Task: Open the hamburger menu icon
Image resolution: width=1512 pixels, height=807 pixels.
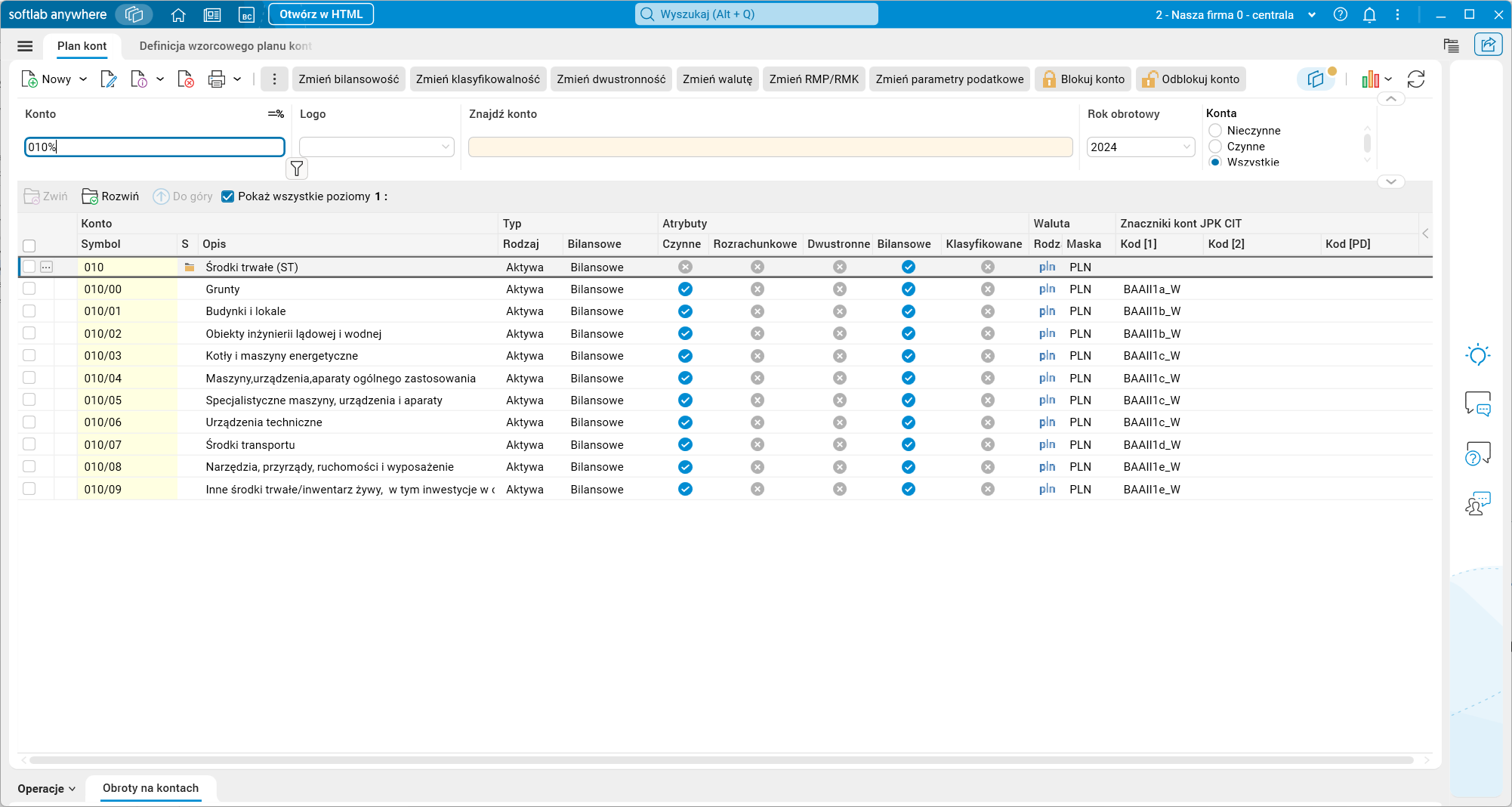Action: [x=25, y=46]
